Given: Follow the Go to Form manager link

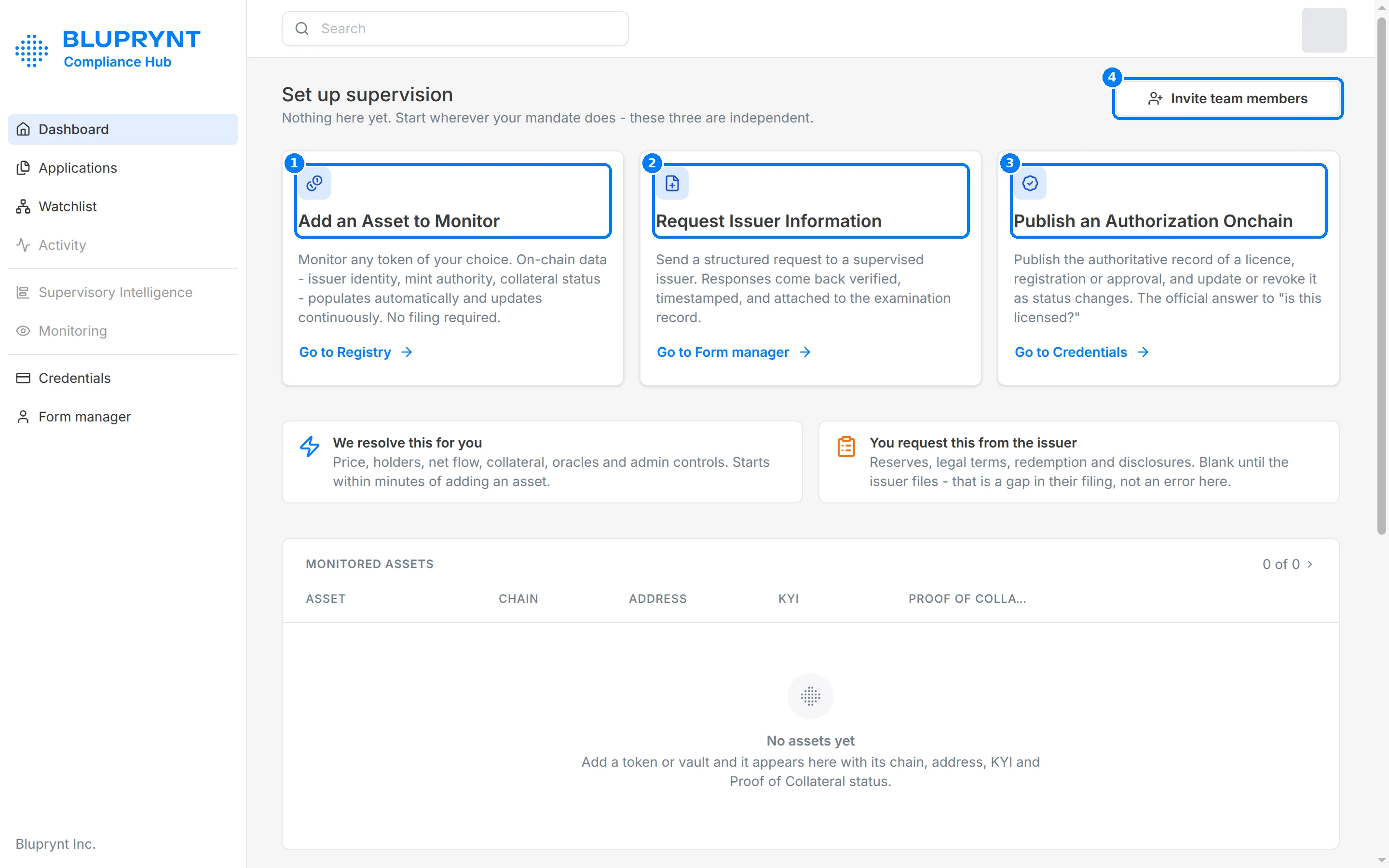Looking at the screenshot, I should tap(734, 352).
